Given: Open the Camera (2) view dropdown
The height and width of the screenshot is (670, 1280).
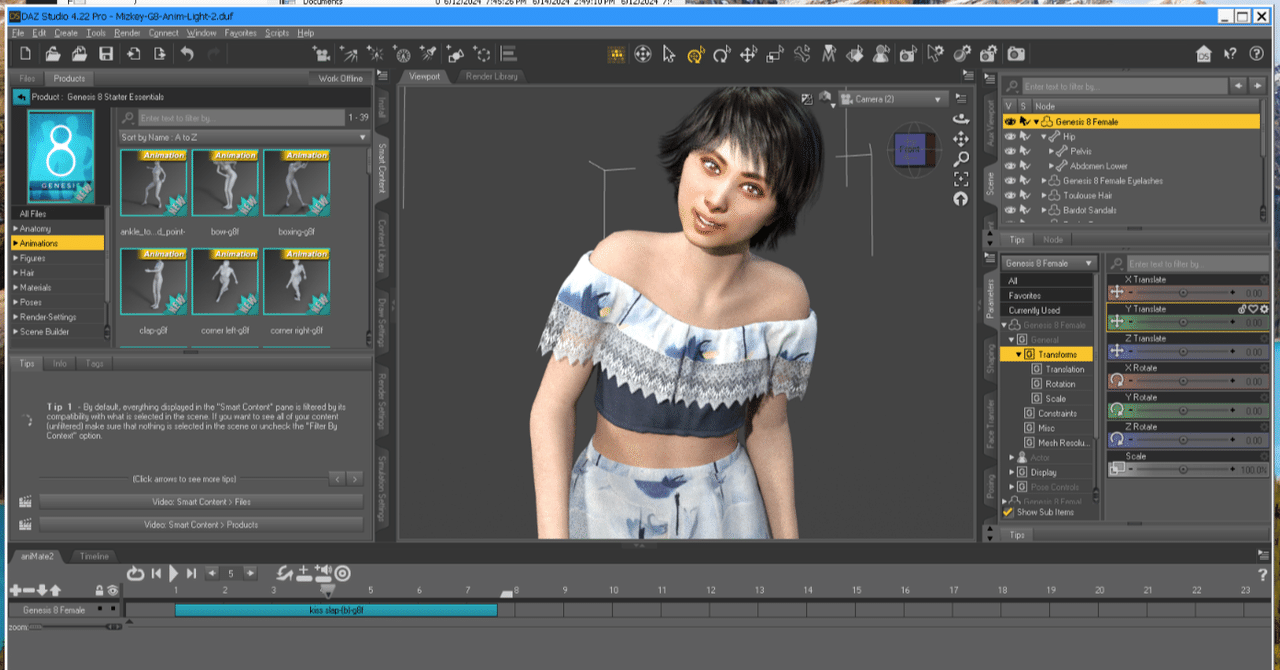Looking at the screenshot, I should [896, 99].
